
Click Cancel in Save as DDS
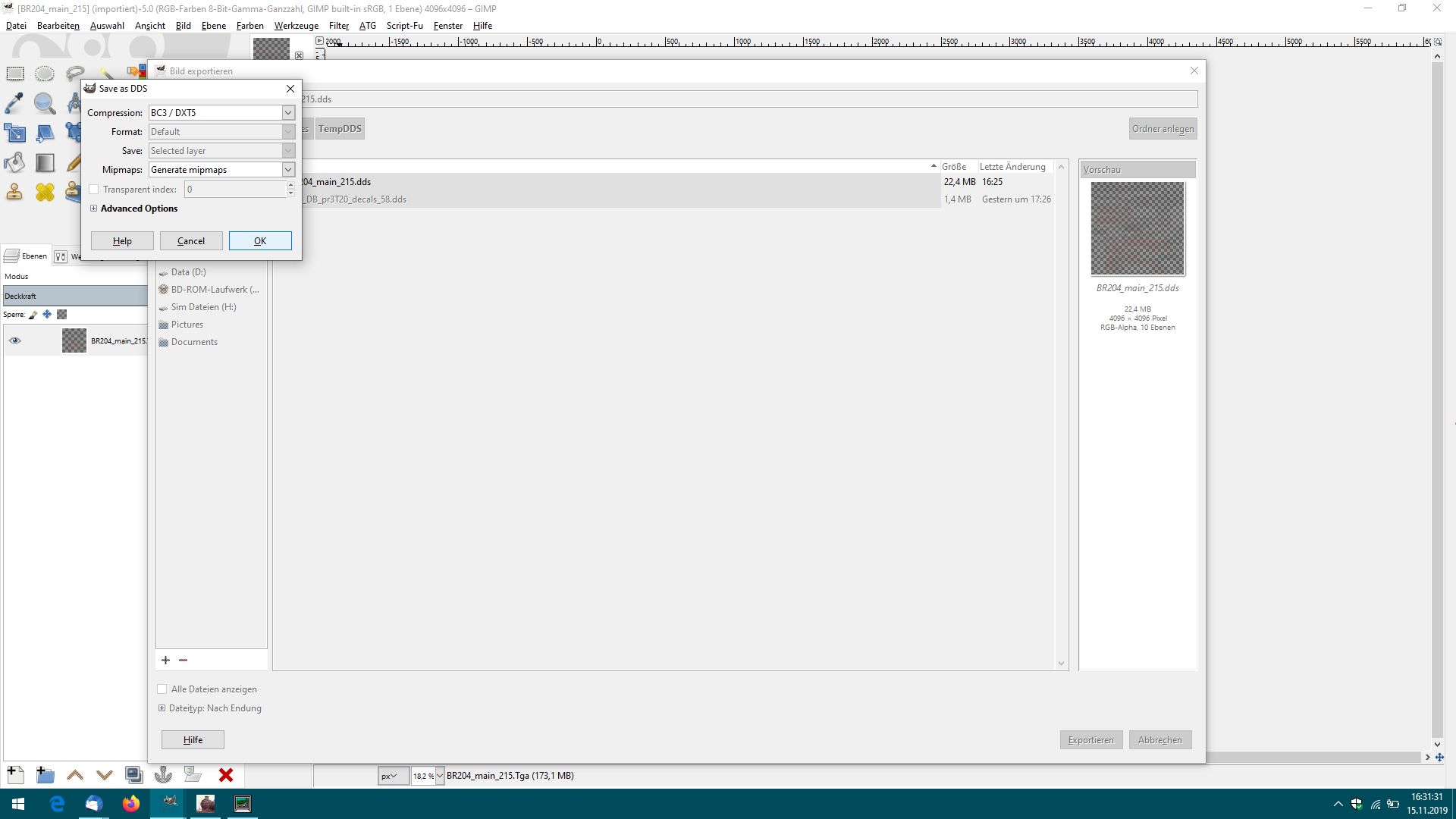191,241
